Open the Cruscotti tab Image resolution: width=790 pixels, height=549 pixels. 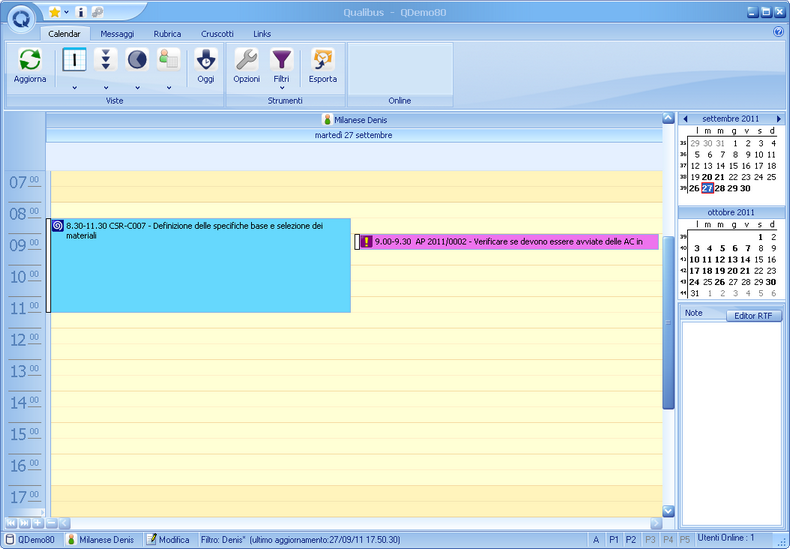(x=217, y=34)
